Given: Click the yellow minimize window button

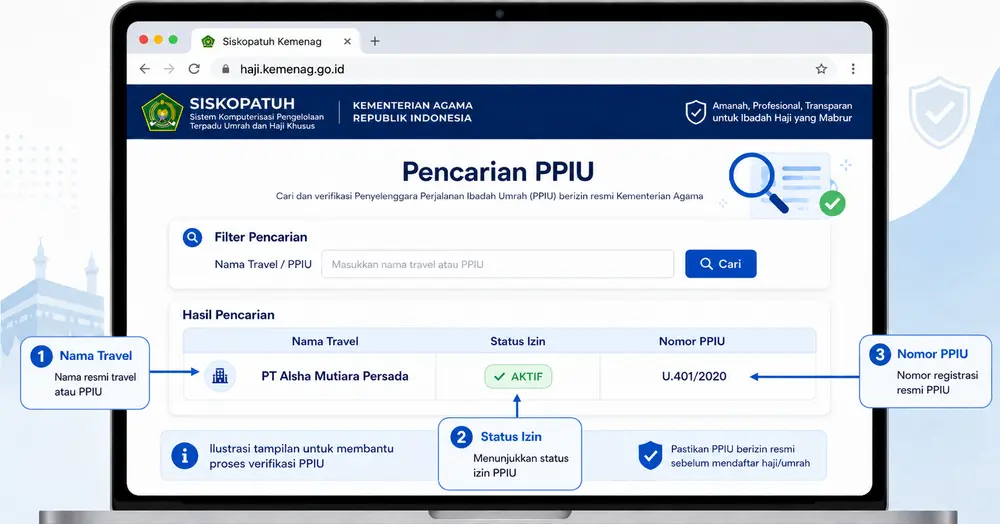Looking at the screenshot, I should (x=158, y=40).
